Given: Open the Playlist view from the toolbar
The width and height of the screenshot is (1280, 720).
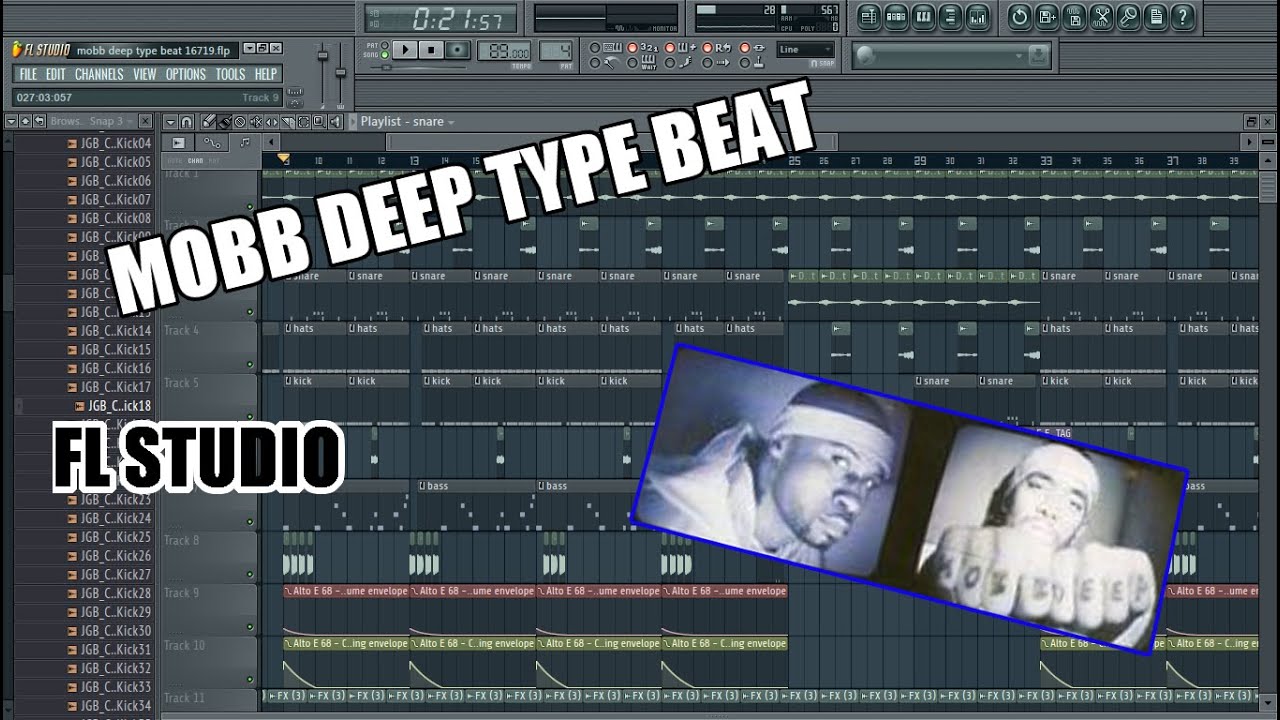Looking at the screenshot, I should click(869, 16).
